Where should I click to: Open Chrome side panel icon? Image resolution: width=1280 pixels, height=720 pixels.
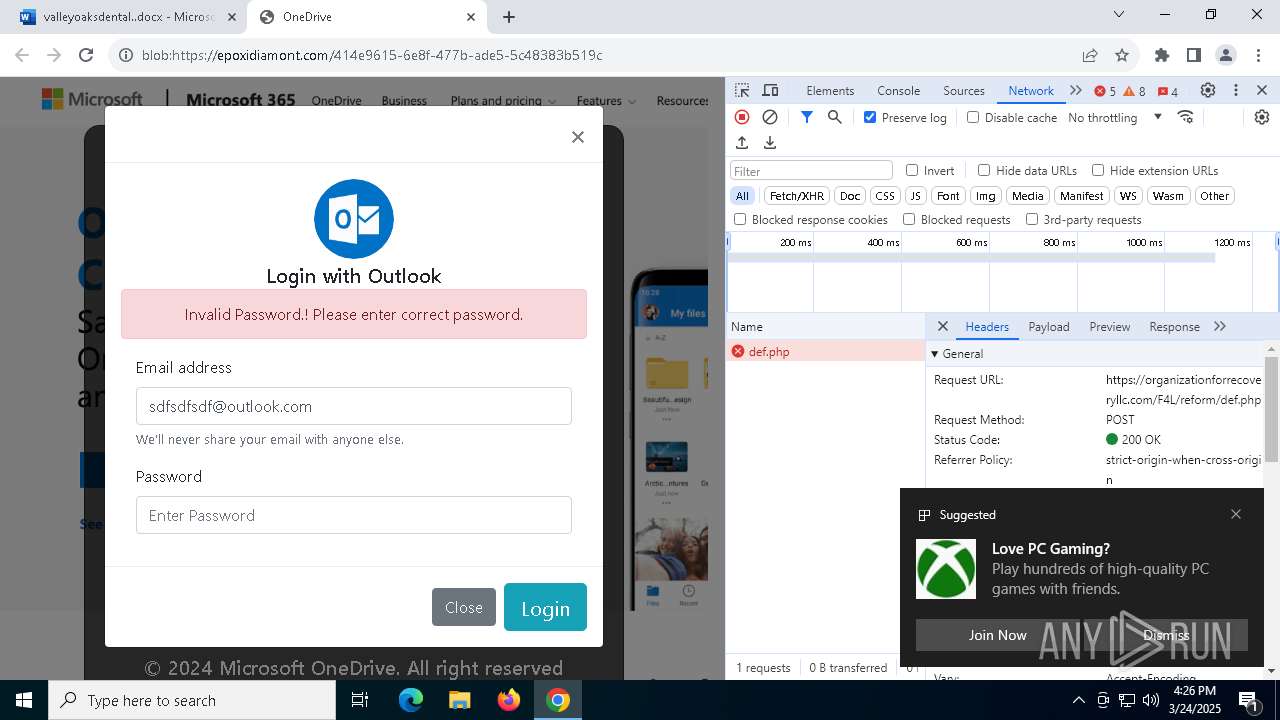tap(1194, 55)
